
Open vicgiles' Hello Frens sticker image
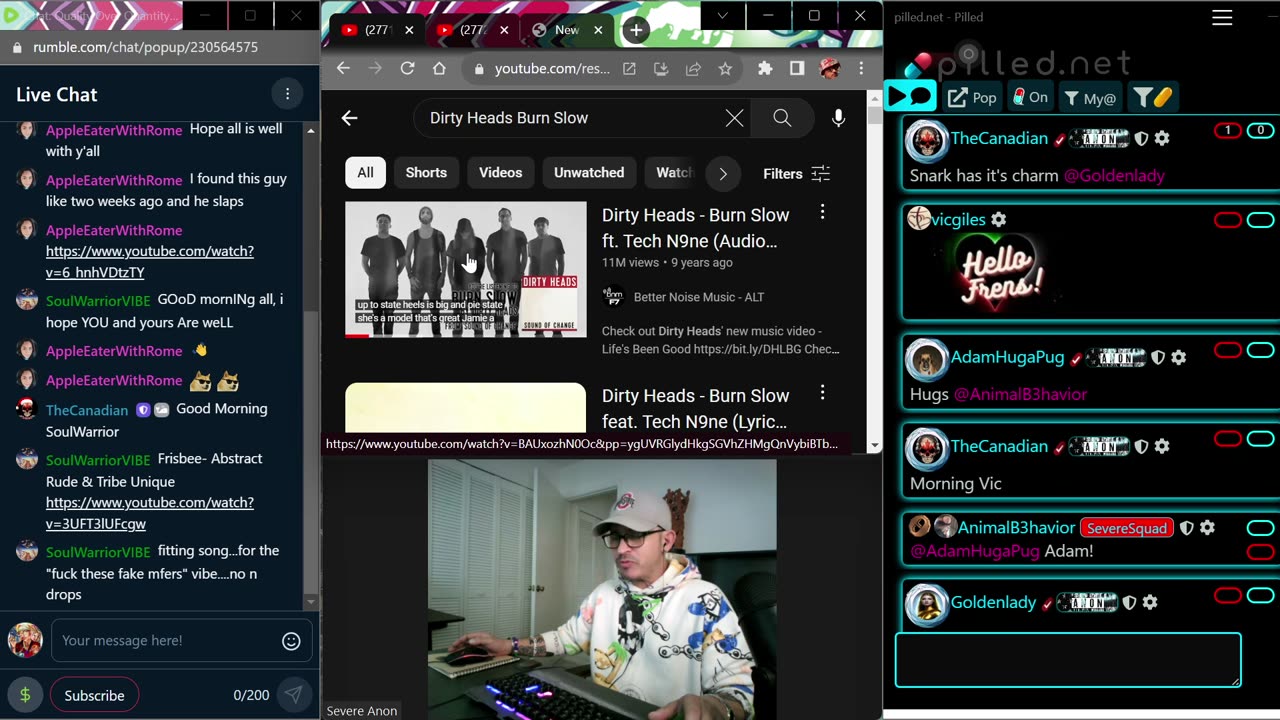998,273
